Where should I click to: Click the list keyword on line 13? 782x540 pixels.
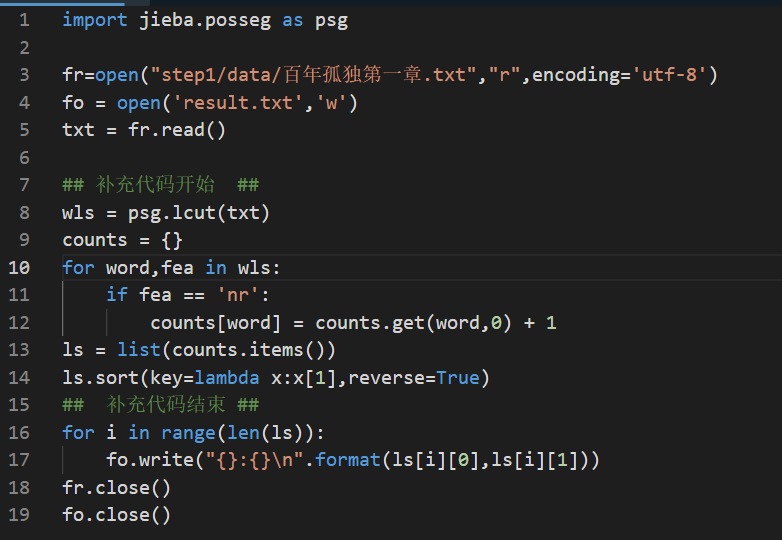[x=138, y=350]
